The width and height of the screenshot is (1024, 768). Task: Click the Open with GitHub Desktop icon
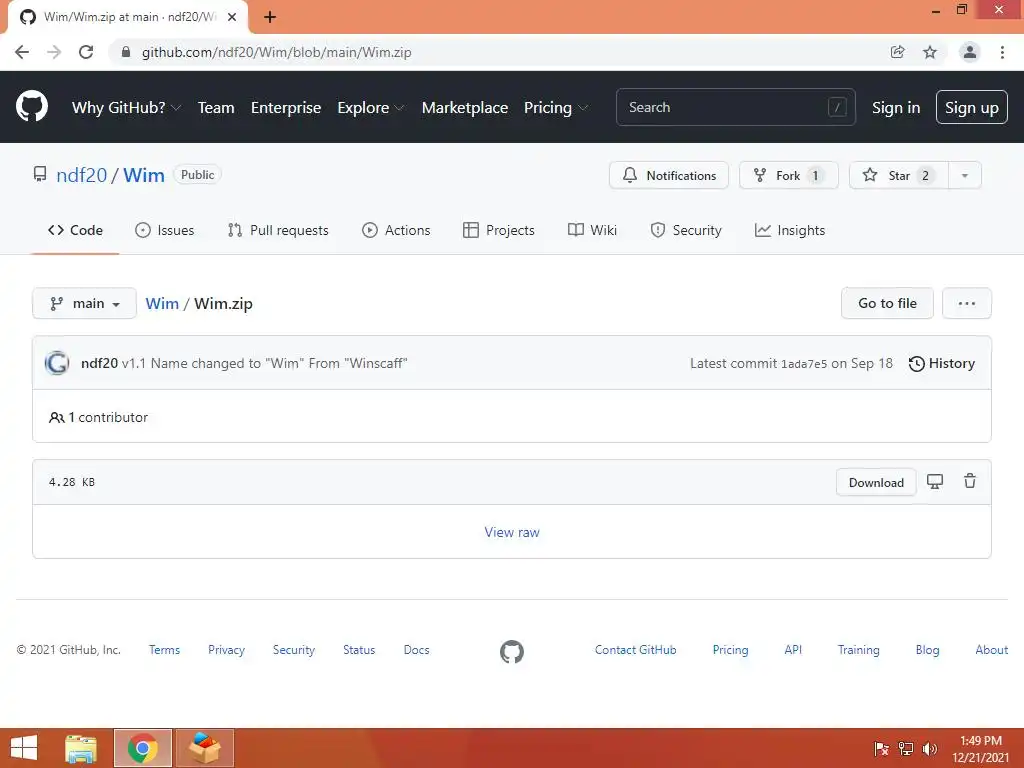(x=935, y=482)
